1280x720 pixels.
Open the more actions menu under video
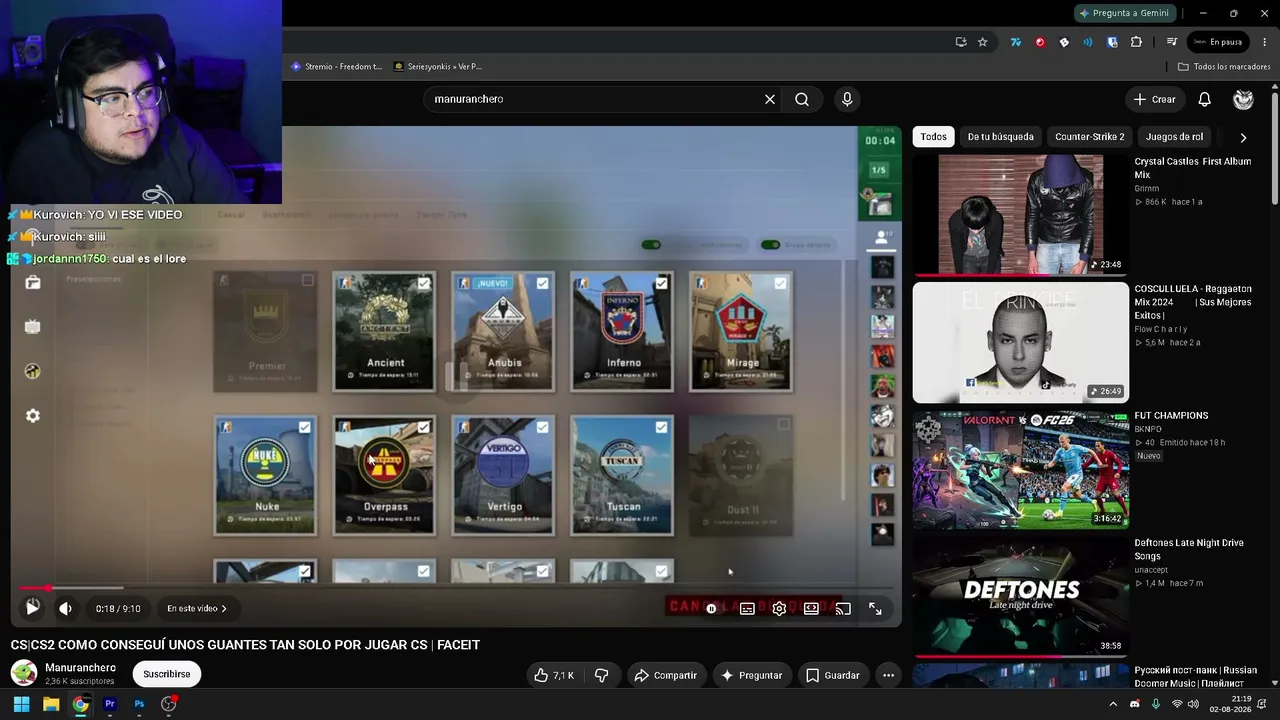pyautogui.click(x=888, y=675)
